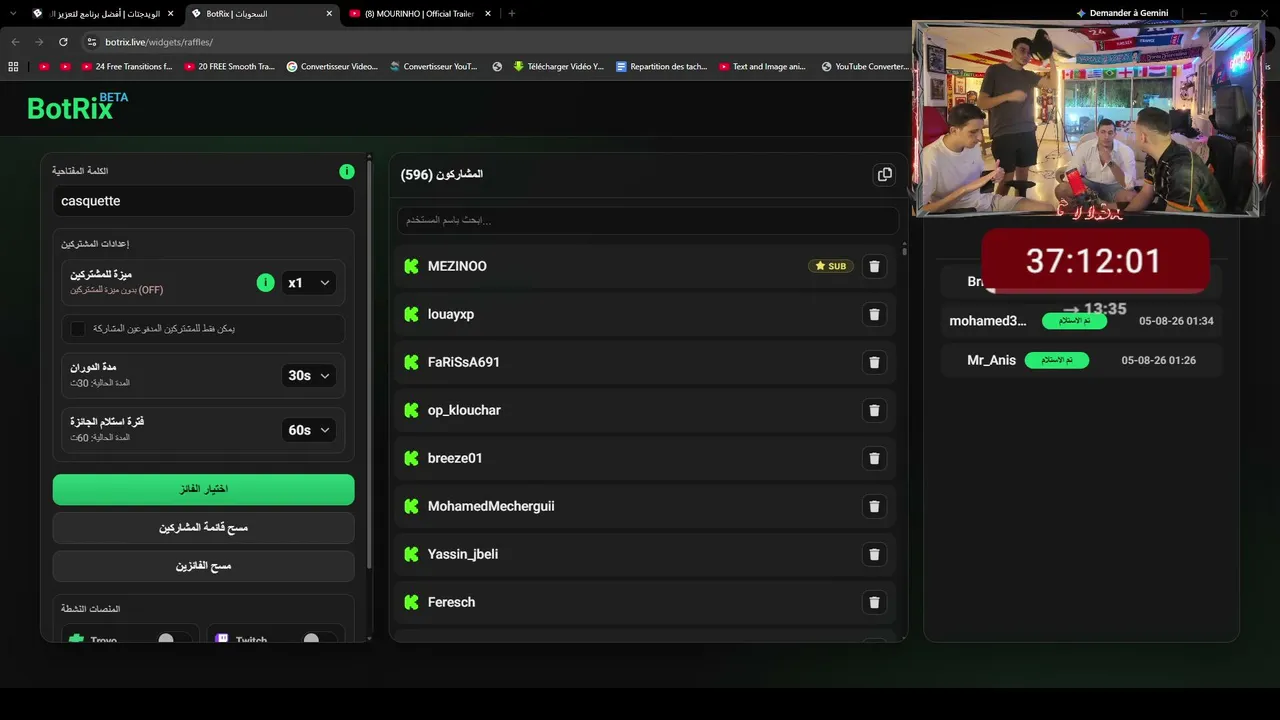This screenshot has width=1280, height=720.
Task: Click the site info icon in the address bar
Action: coord(92,42)
